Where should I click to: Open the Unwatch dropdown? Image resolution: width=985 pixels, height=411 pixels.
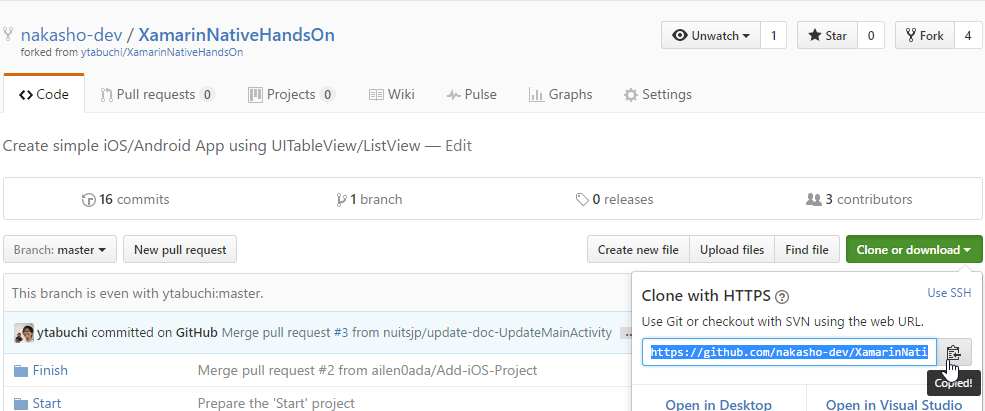click(710, 36)
